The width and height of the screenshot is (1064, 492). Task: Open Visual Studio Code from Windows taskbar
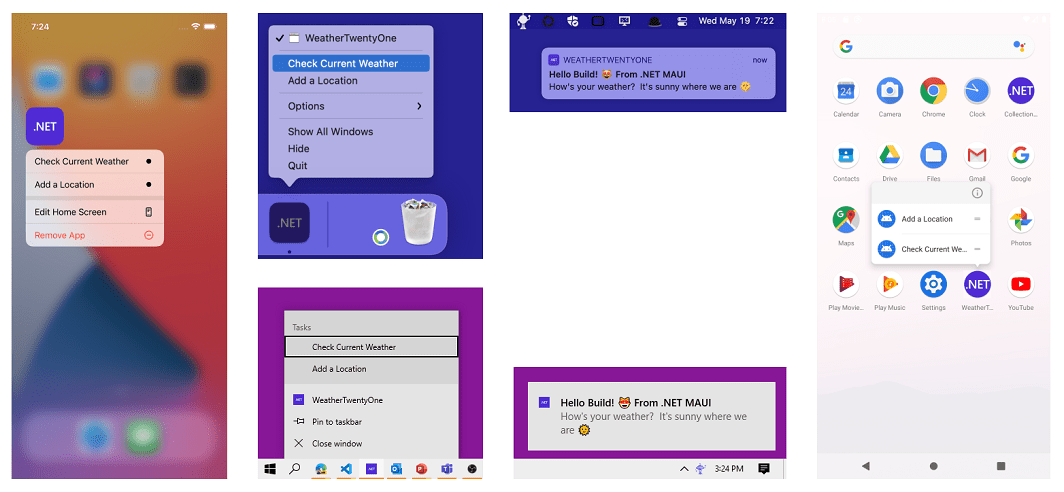[x=345, y=469]
